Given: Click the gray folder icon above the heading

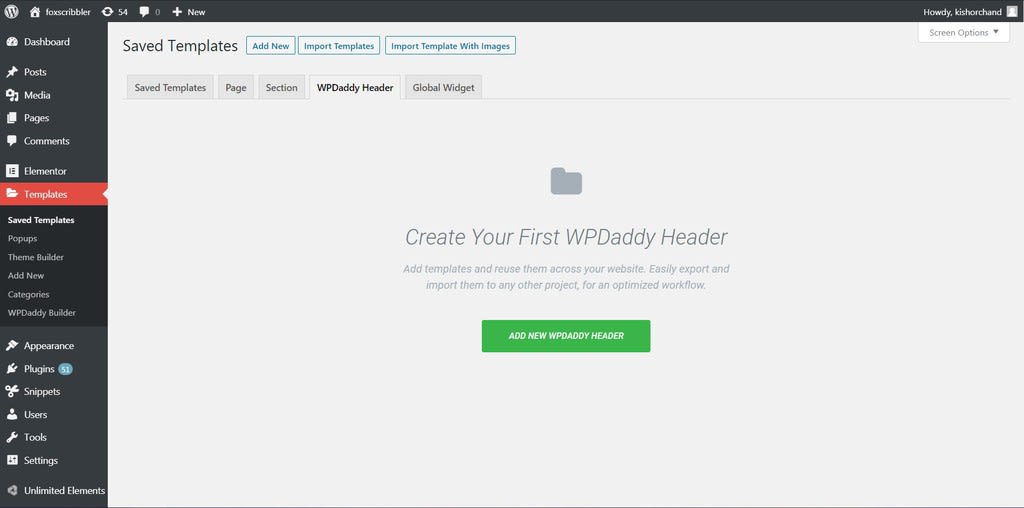Looking at the screenshot, I should [566, 181].
